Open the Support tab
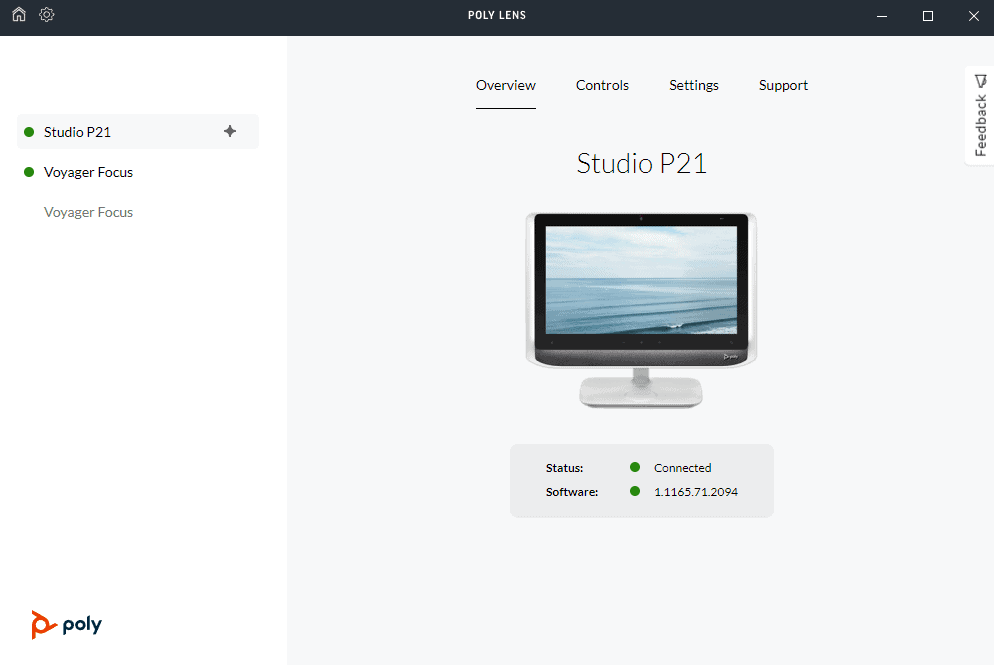This screenshot has height=665, width=994. click(x=783, y=85)
